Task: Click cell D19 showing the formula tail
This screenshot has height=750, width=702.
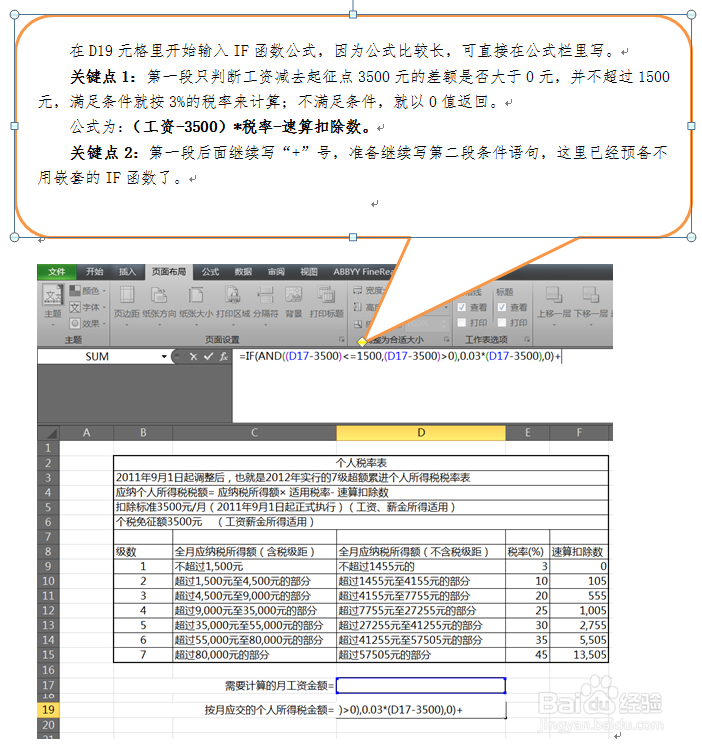Action: (x=421, y=710)
